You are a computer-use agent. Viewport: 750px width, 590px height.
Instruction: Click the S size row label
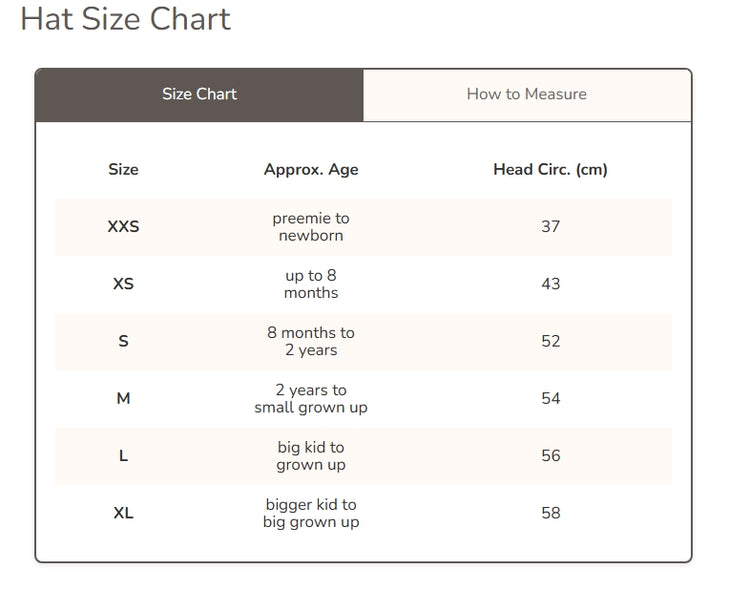[123, 341]
